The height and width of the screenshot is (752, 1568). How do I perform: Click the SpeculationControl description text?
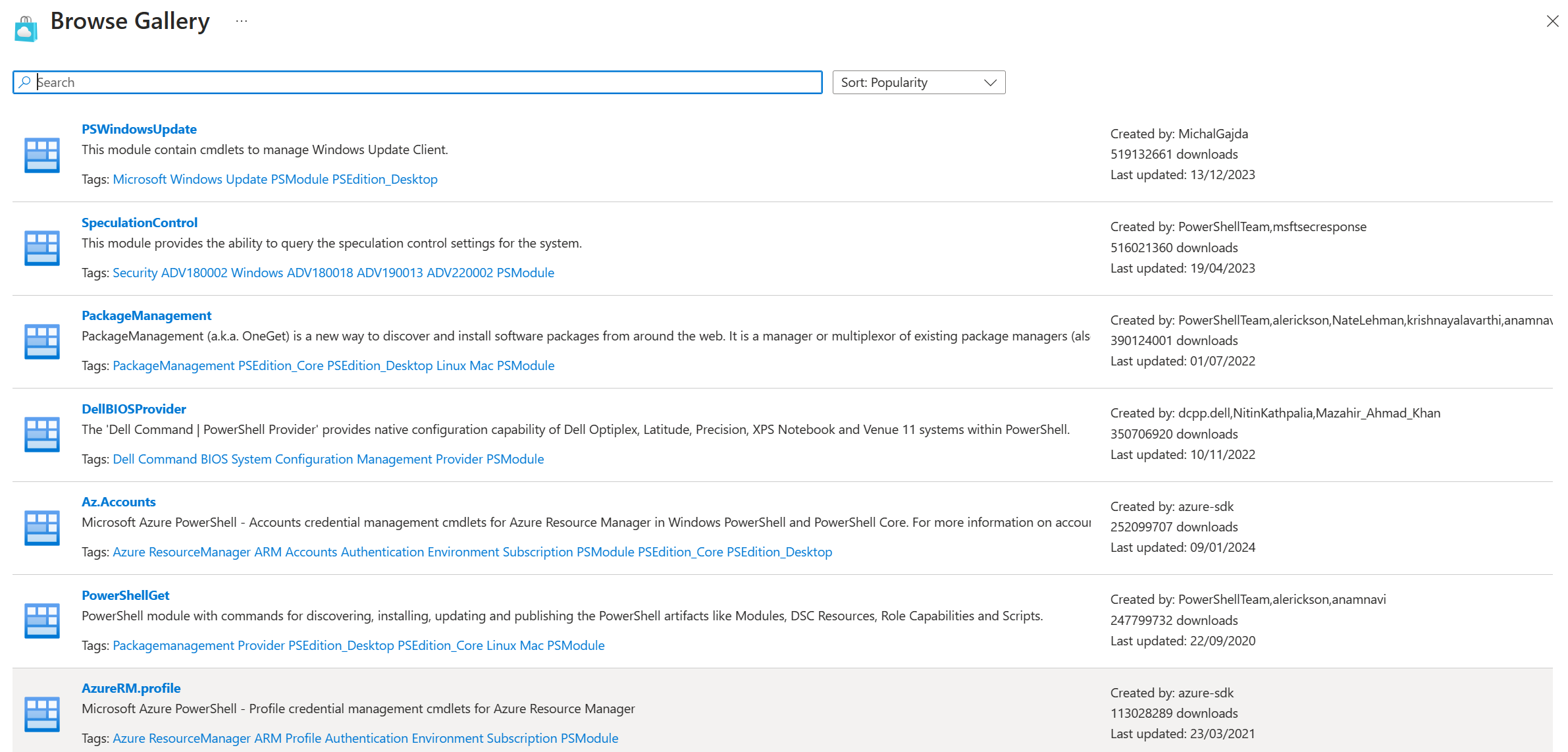click(332, 243)
